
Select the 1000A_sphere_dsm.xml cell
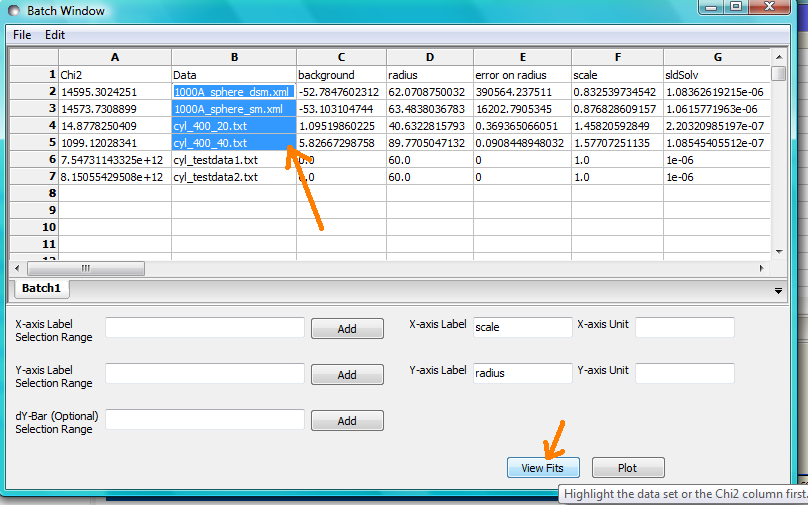click(233, 91)
